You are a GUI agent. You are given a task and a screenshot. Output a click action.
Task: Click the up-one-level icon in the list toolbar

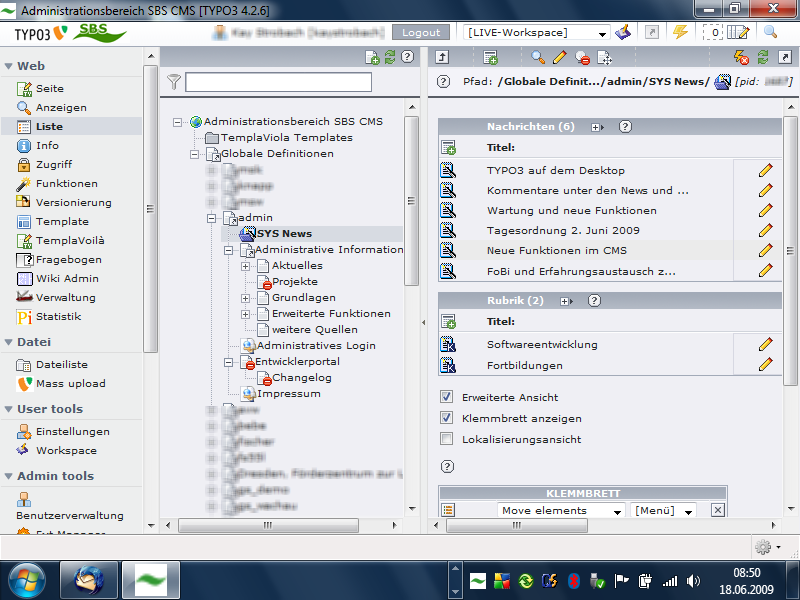point(443,58)
